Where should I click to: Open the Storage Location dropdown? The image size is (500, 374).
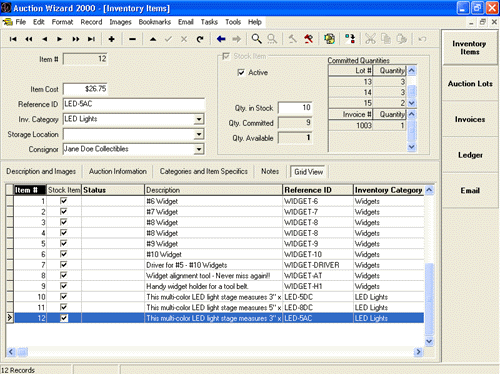click(199, 134)
